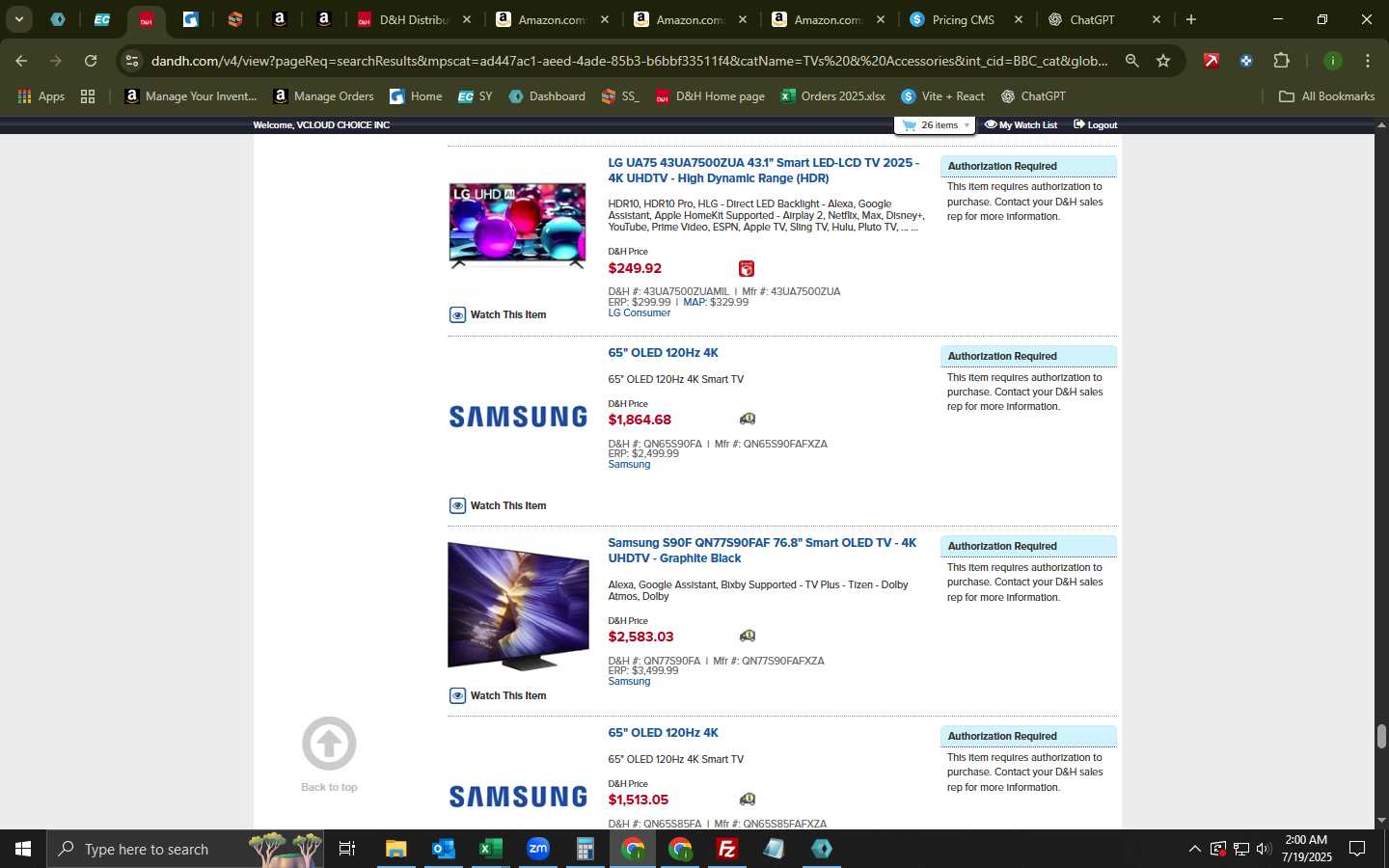Image resolution: width=1389 pixels, height=868 pixels.
Task: Click the Back to top arrow icon
Action: click(x=329, y=744)
